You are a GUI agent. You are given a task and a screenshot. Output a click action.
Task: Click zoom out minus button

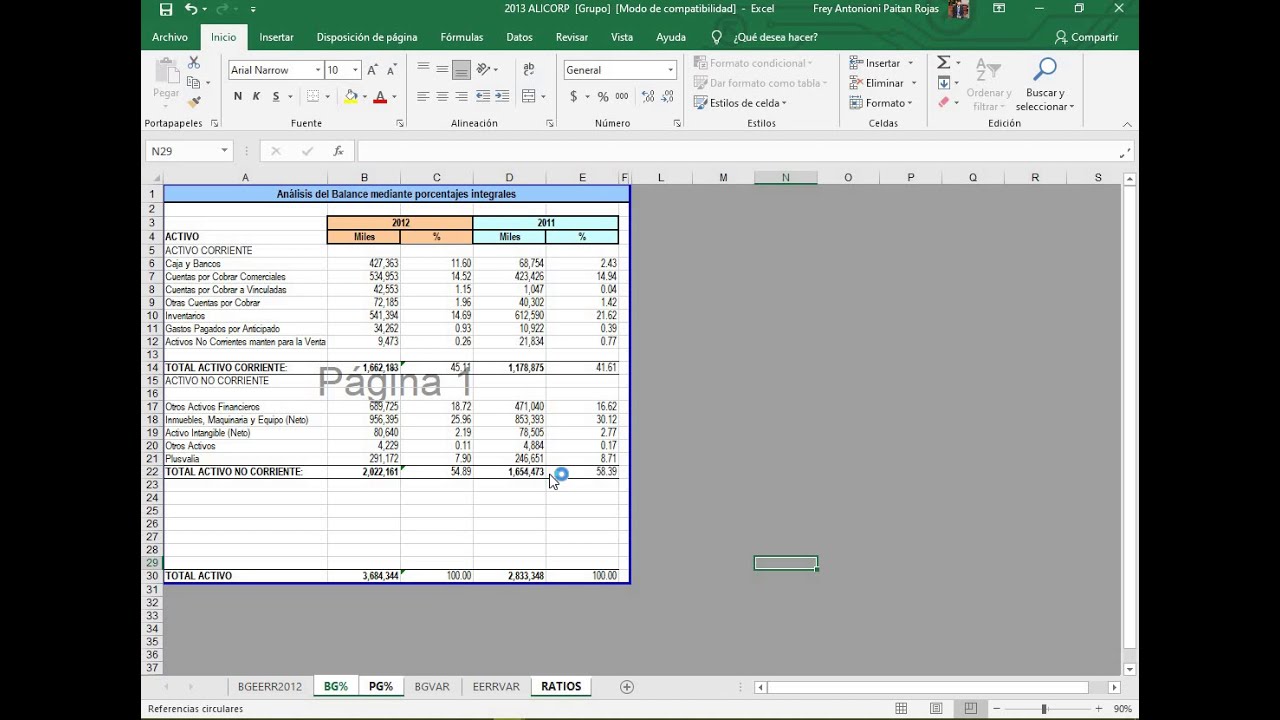pos(996,709)
